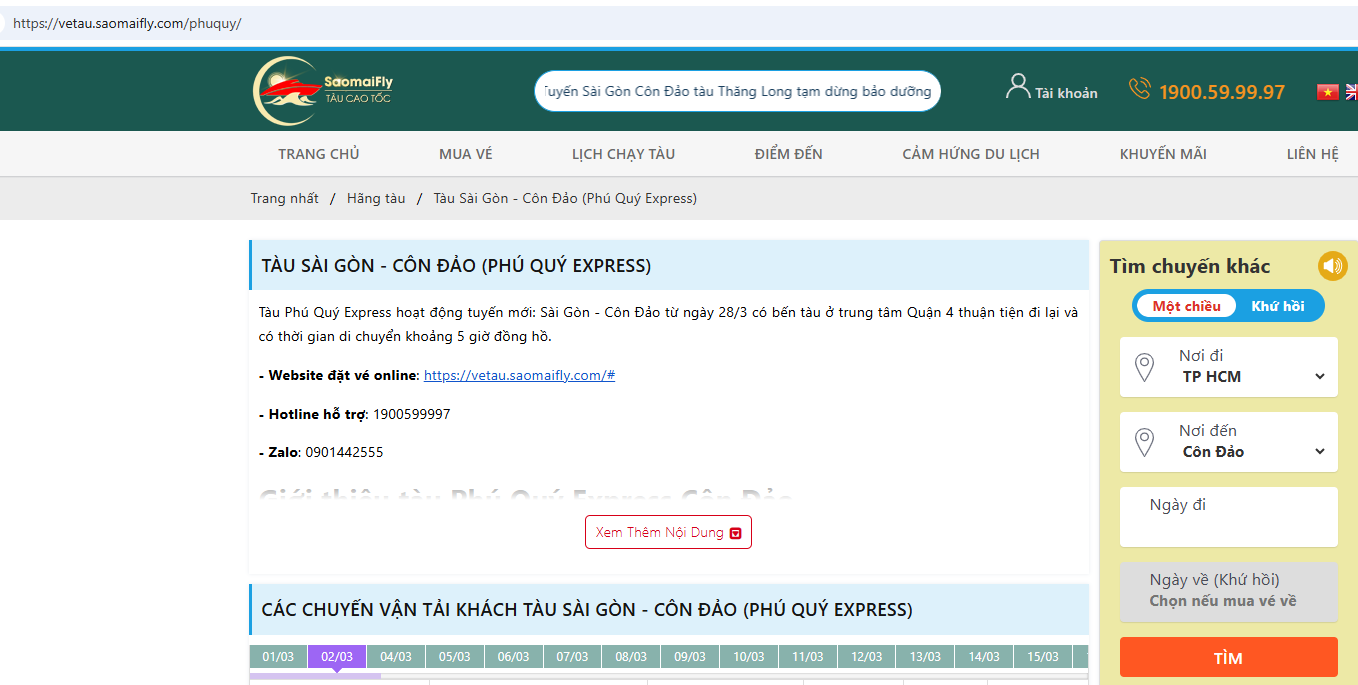
Task: Click the orange speaker sound icon
Action: pyautogui.click(x=1332, y=266)
